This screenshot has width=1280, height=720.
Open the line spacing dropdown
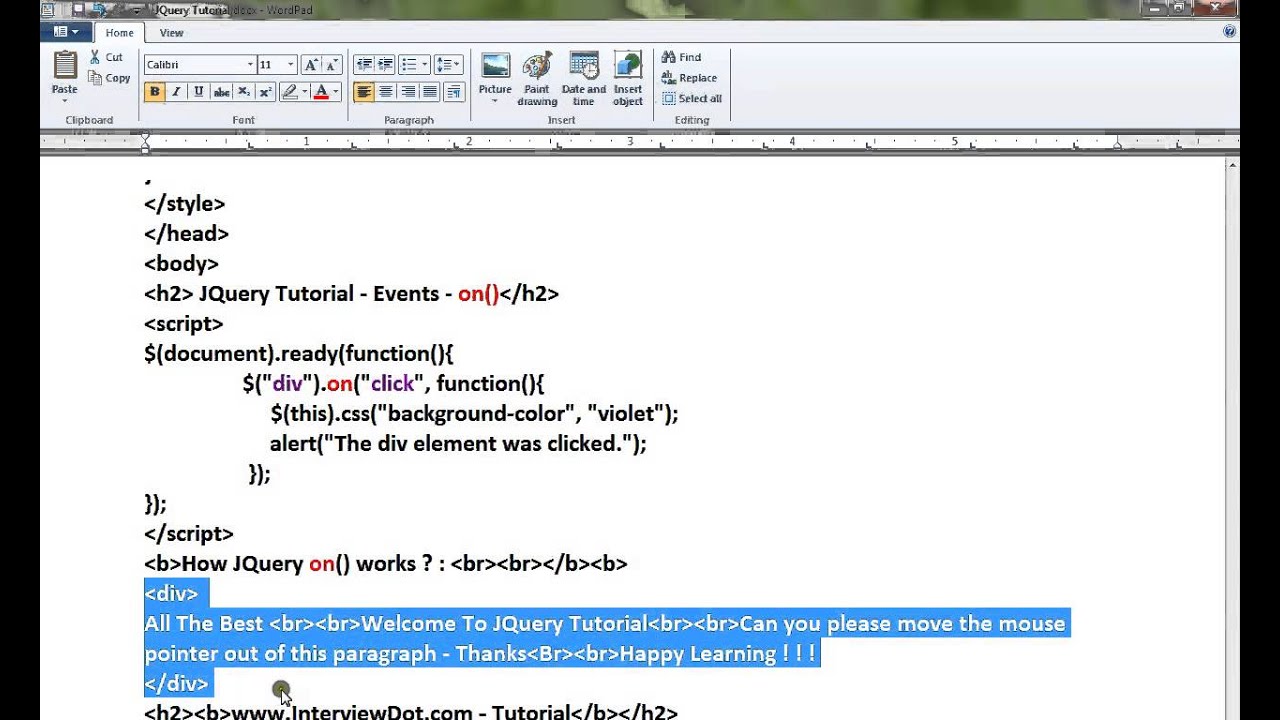point(449,65)
